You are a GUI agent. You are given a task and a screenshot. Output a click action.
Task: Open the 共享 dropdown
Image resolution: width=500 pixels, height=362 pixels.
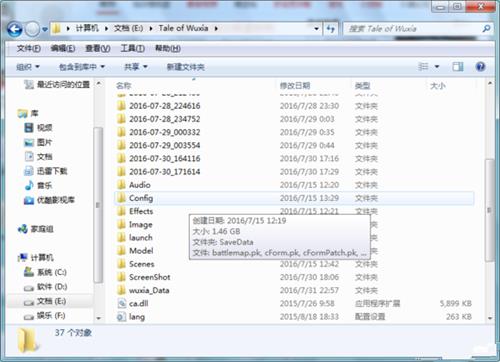coord(135,67)
